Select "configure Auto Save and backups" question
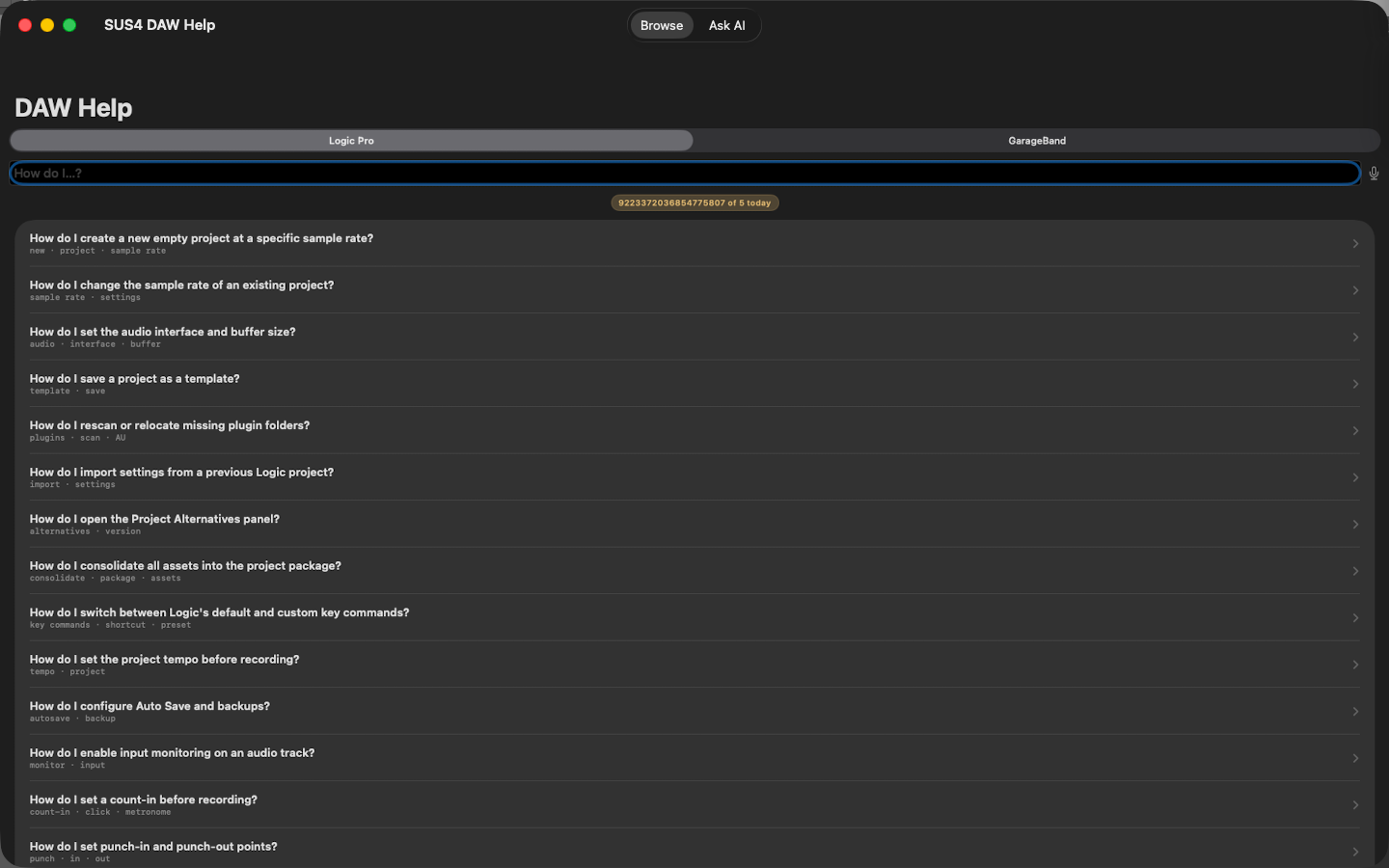This screenshot has width=1389, height=868. click(x=694, y=711)
